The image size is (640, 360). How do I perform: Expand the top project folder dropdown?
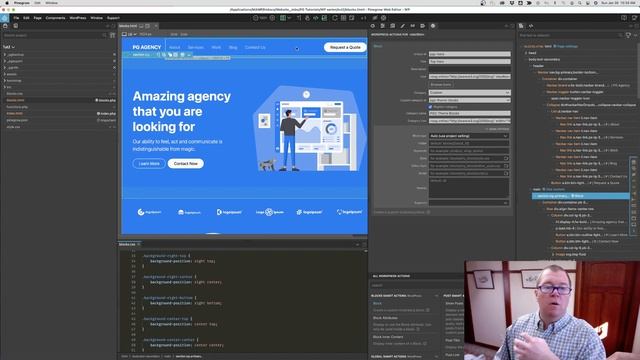tap(9, 47)
